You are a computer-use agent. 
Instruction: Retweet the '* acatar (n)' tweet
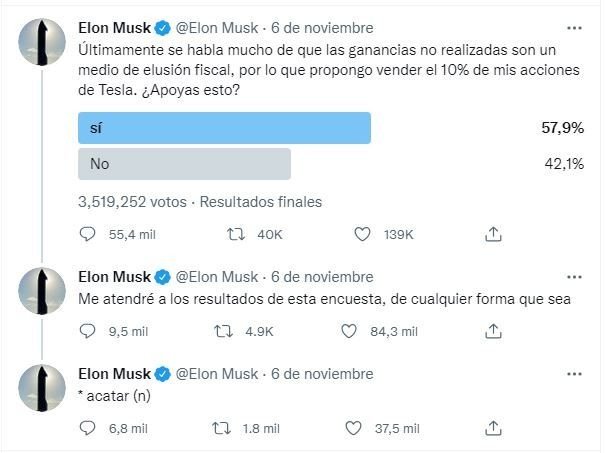click(221, 428)
